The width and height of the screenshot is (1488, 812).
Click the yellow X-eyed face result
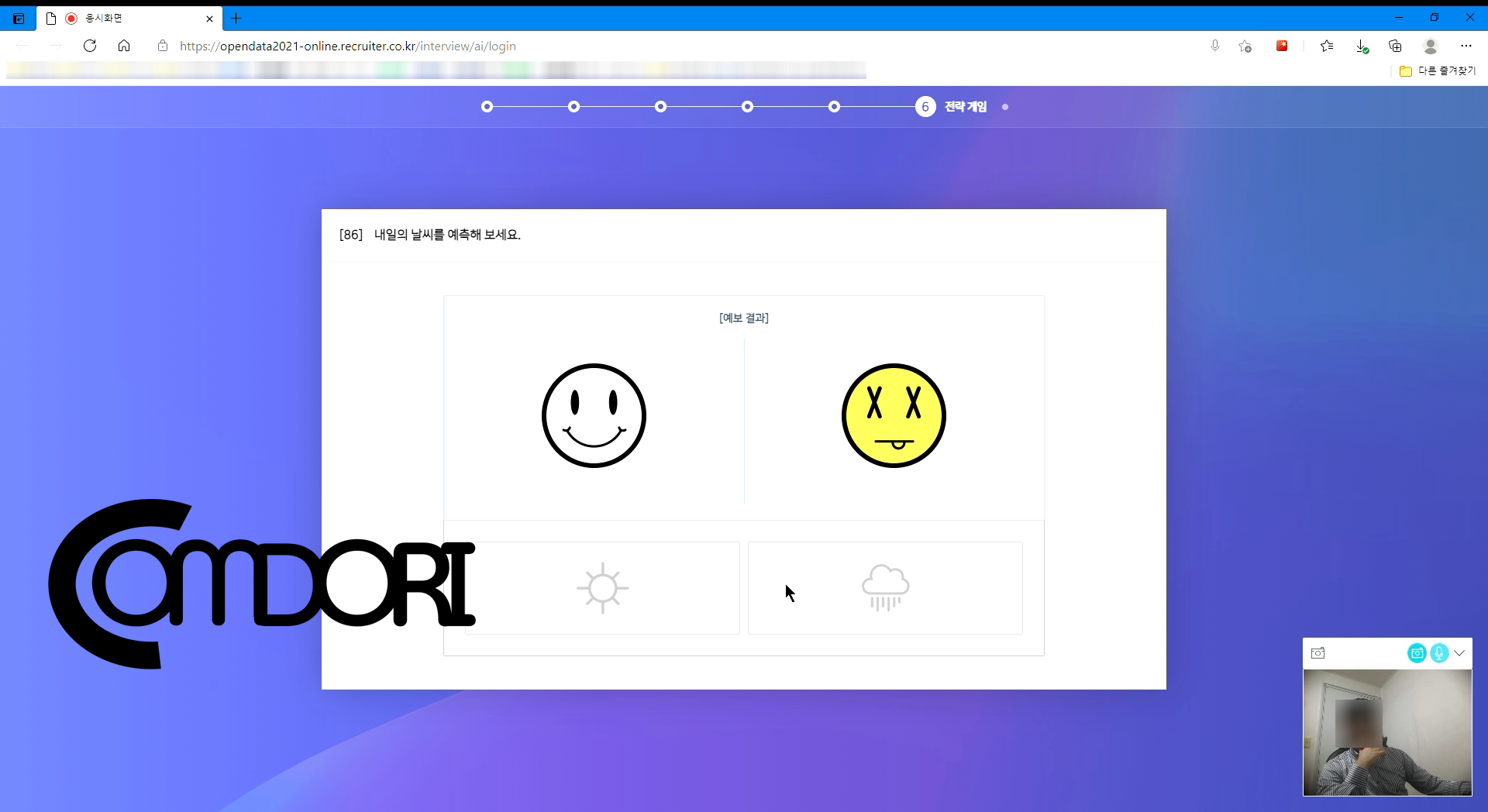(894, 415)
